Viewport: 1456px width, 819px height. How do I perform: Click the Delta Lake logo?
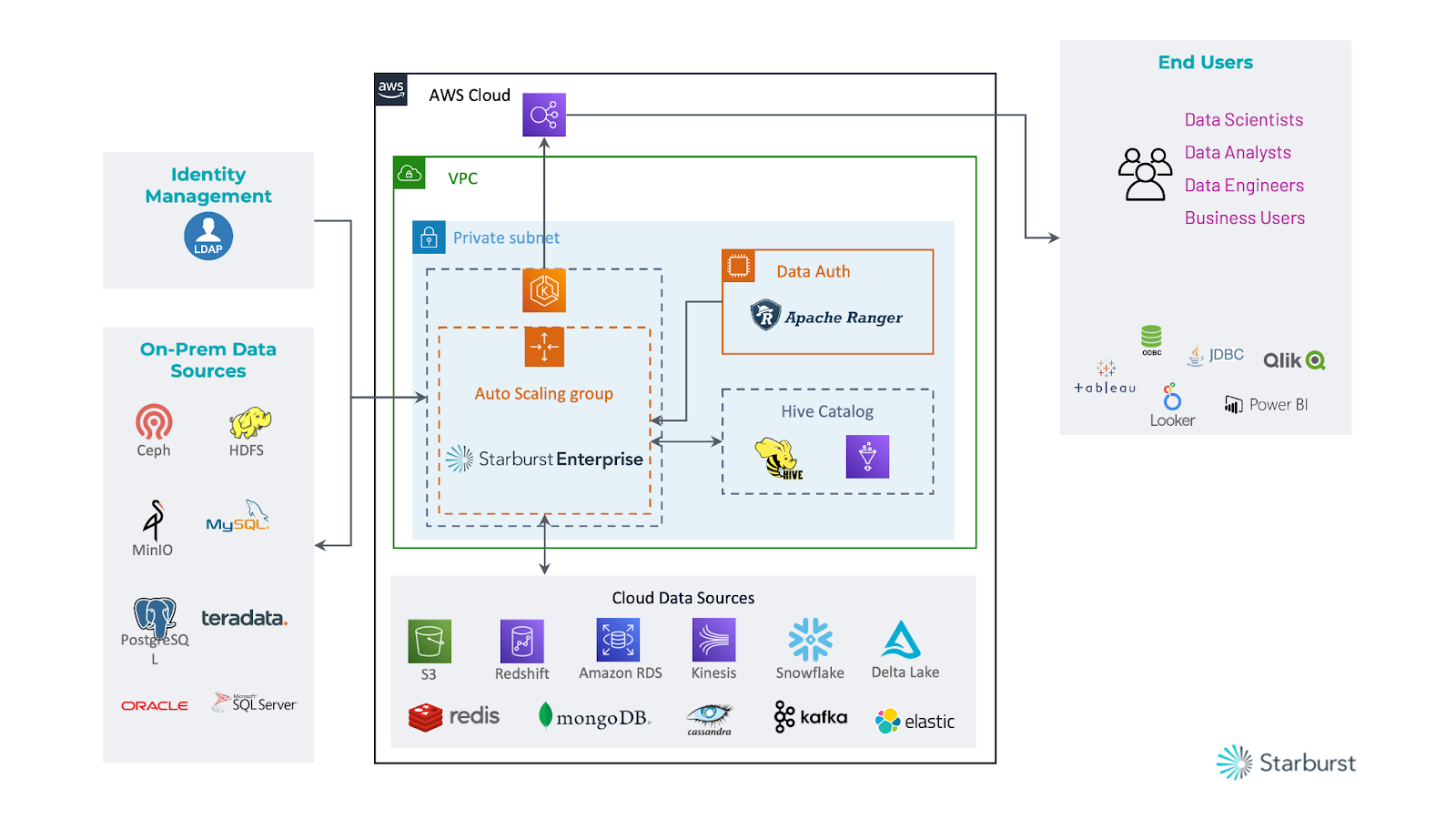(902, 640)
